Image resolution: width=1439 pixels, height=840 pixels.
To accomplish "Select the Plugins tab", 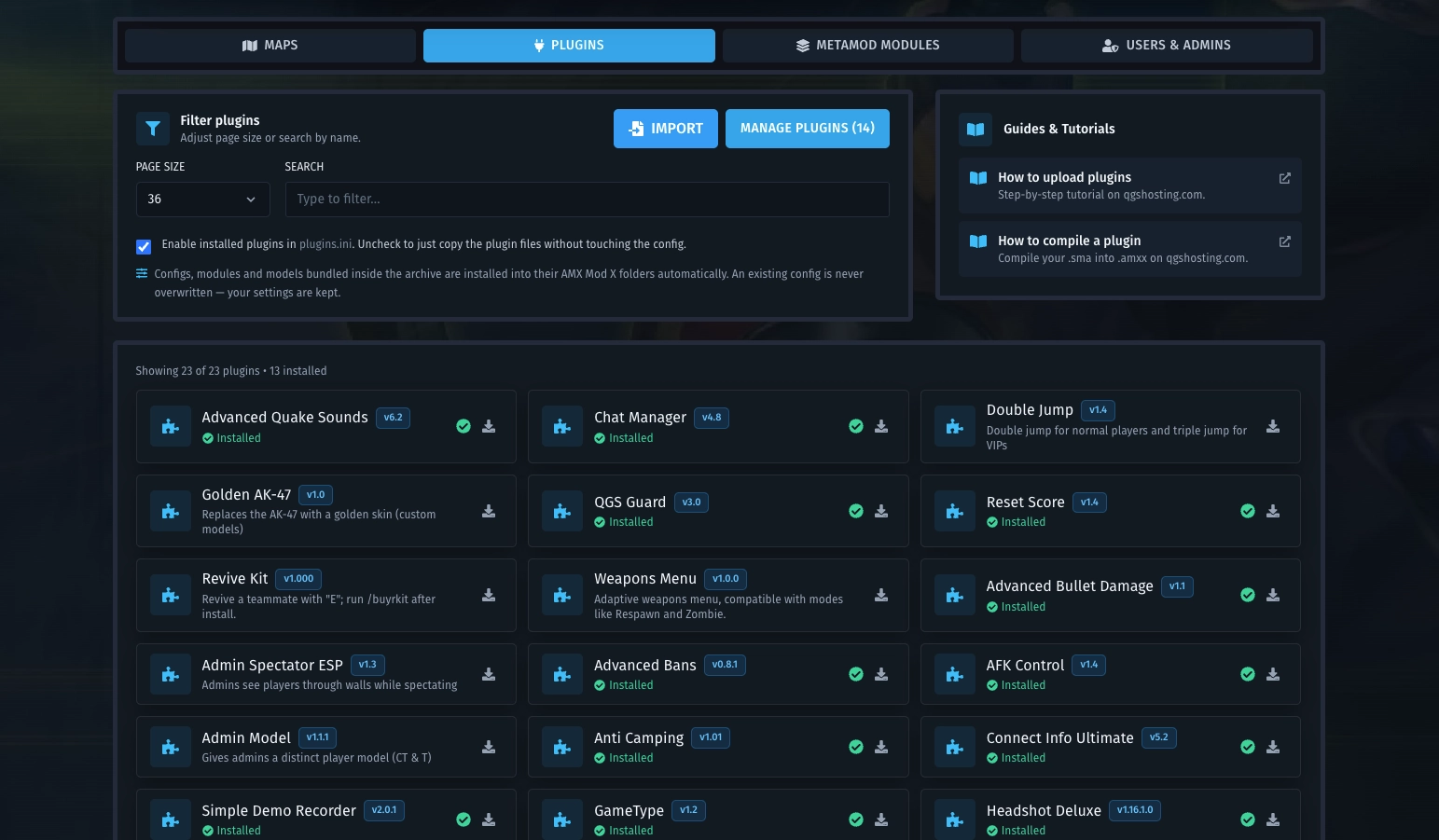I will click(569, 46).
